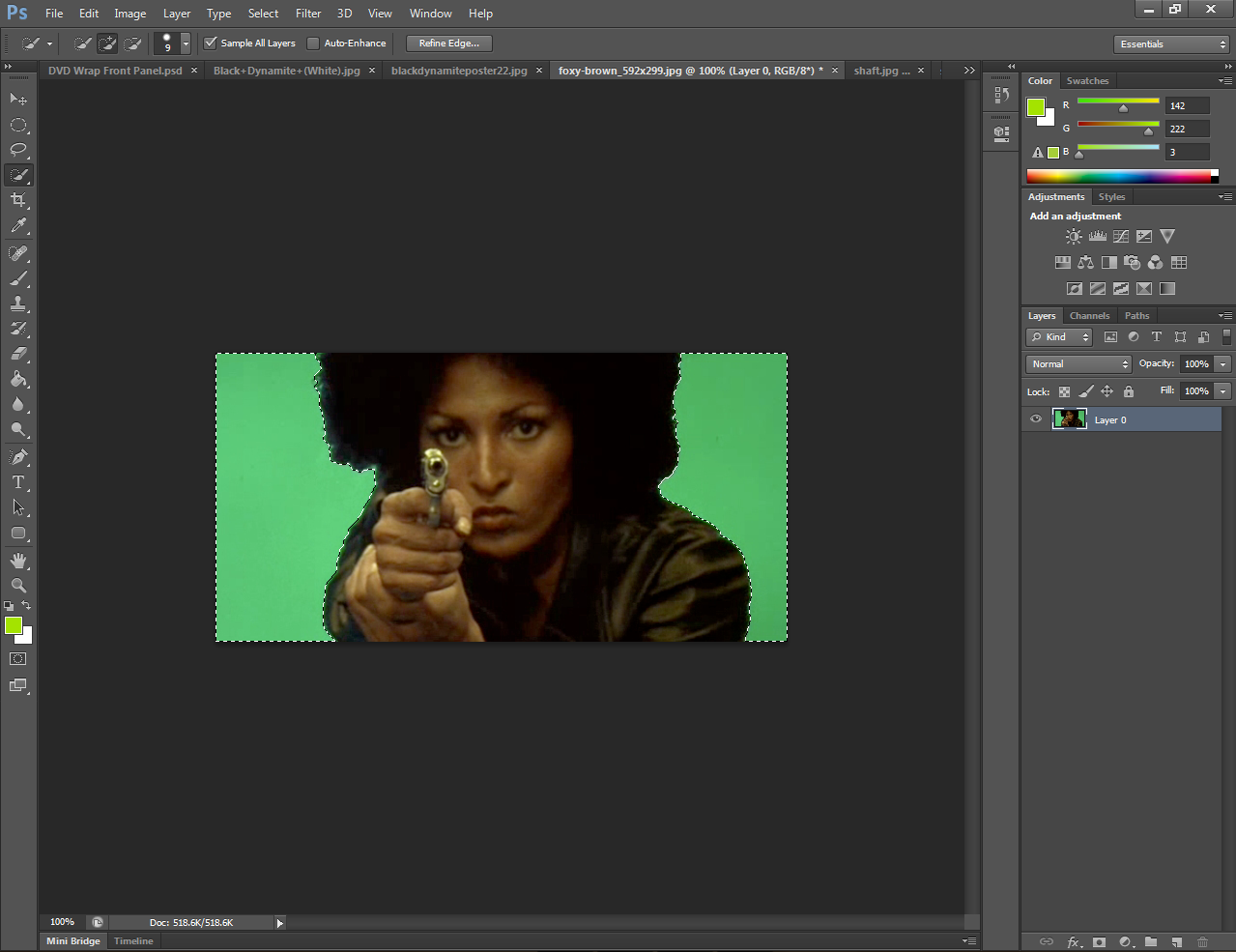Open the Filter menu
Image resolution: width=1236 pixels, height=952 pixels.
click(x=308, y=14)
